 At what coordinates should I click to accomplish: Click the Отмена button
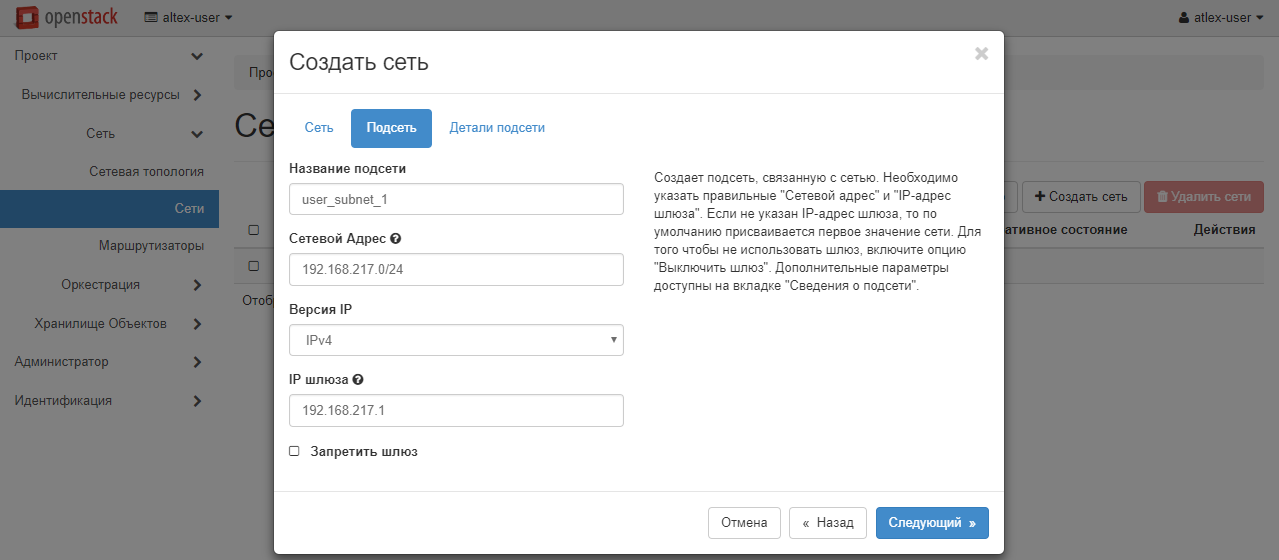click(x=744, y=522)
